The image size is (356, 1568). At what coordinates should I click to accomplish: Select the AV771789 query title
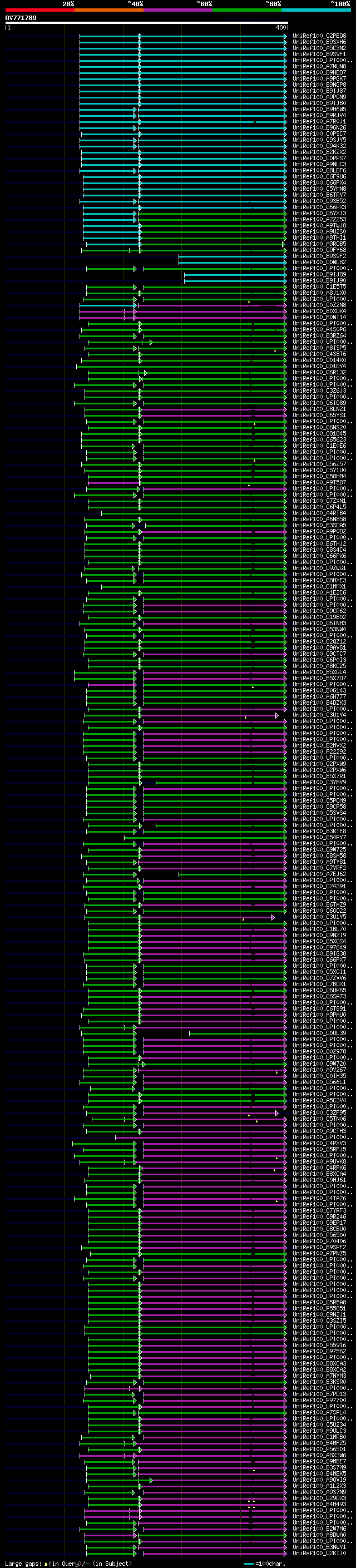(21, 18)
